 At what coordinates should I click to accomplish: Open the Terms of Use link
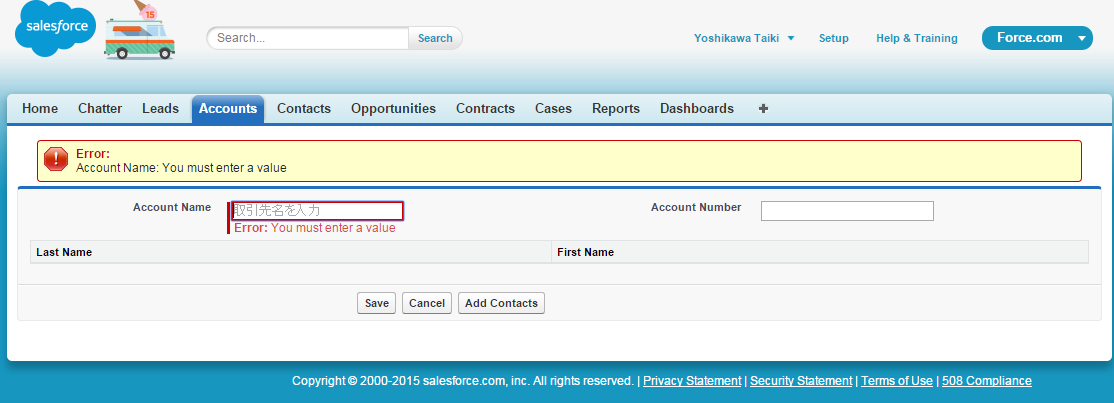point(897,381)
